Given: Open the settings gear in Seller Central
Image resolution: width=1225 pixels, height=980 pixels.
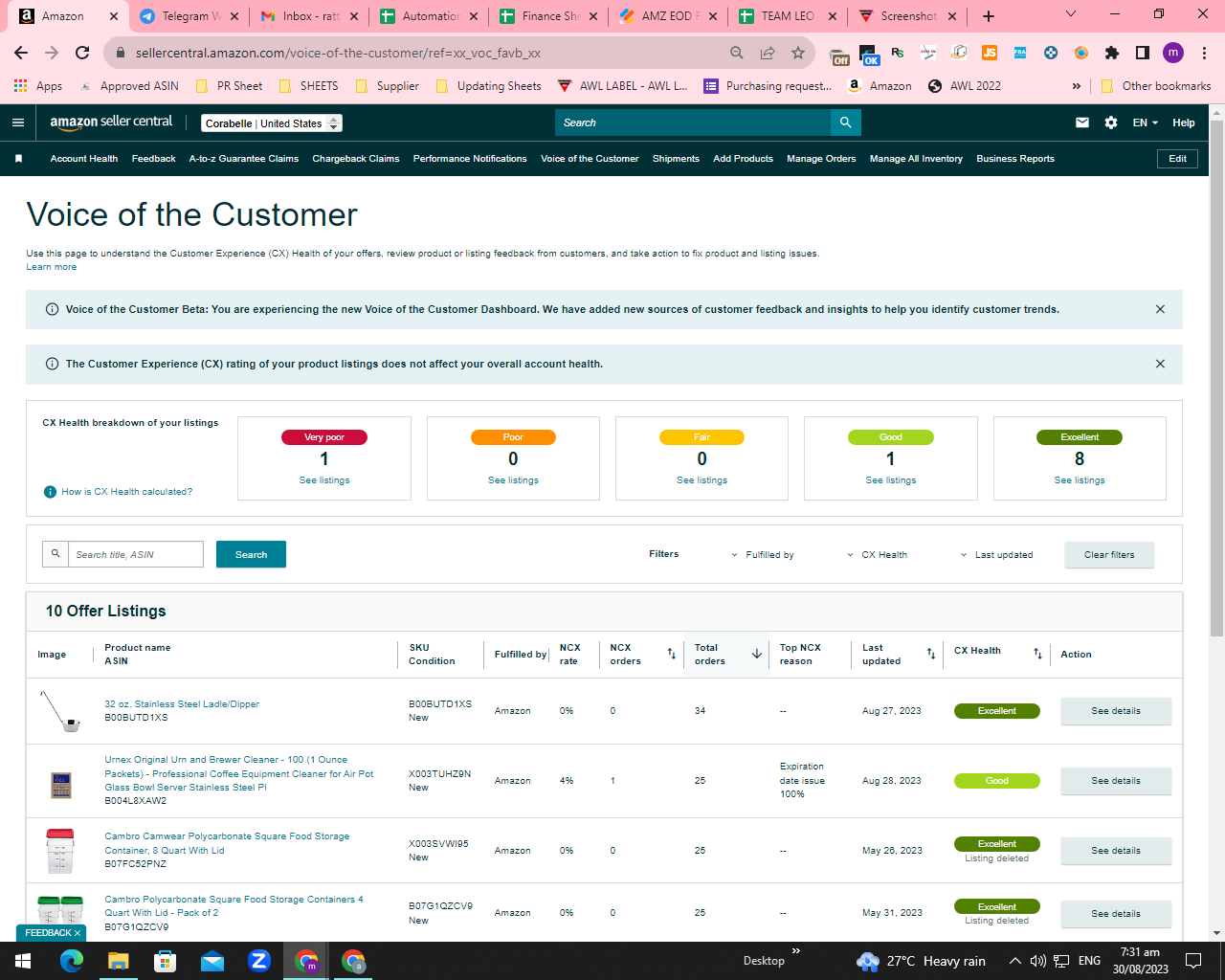Looking at the screenshot, I should click(1111, 122).
